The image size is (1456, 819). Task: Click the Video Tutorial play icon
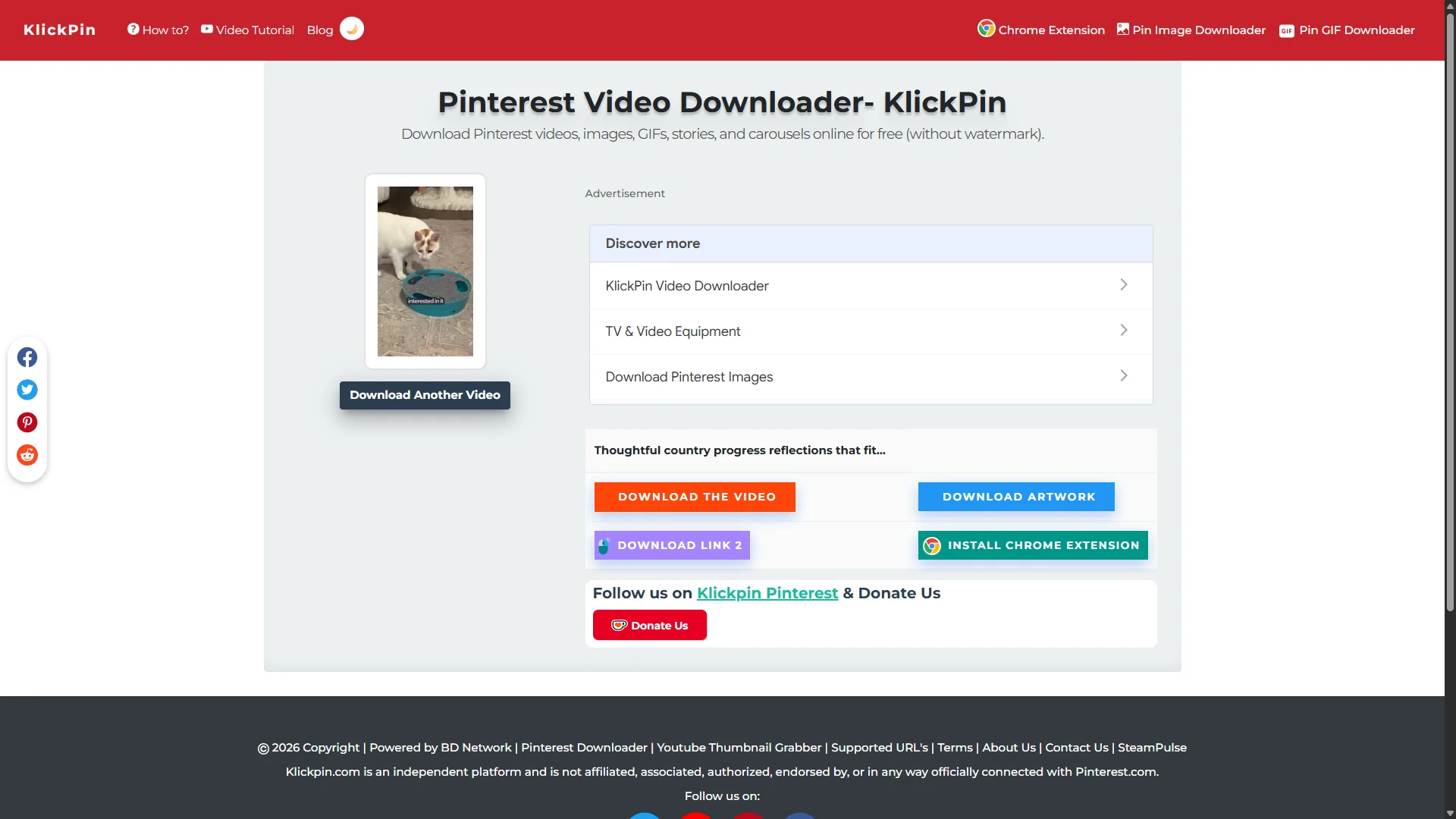(x=206, y=29)
